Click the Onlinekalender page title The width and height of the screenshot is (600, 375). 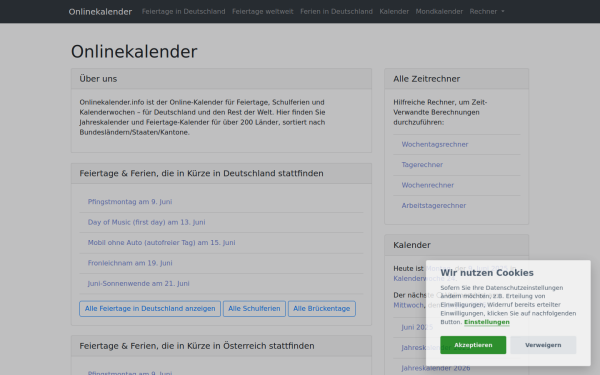coord(134,52)
